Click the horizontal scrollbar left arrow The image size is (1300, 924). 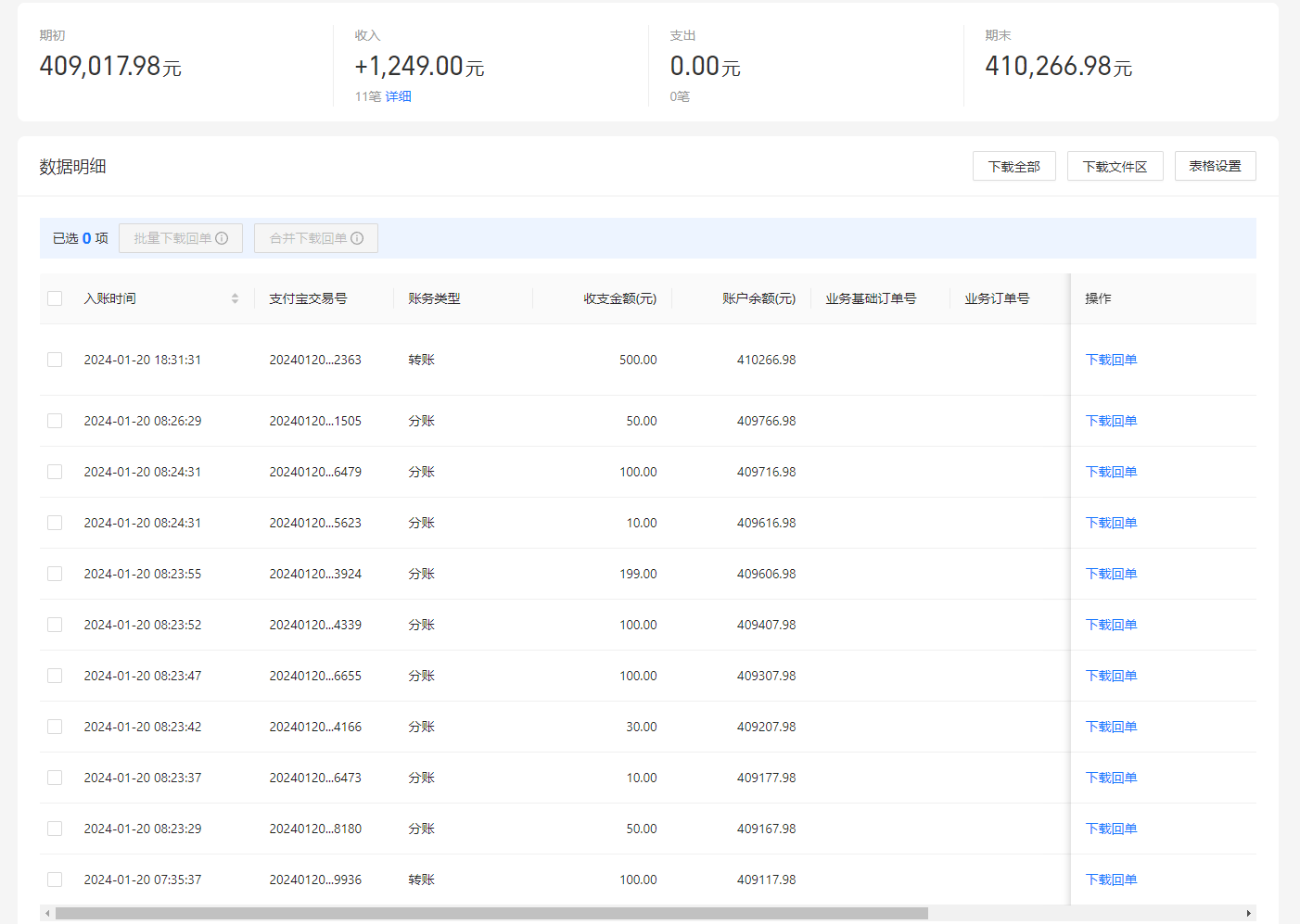pos(48,913)
